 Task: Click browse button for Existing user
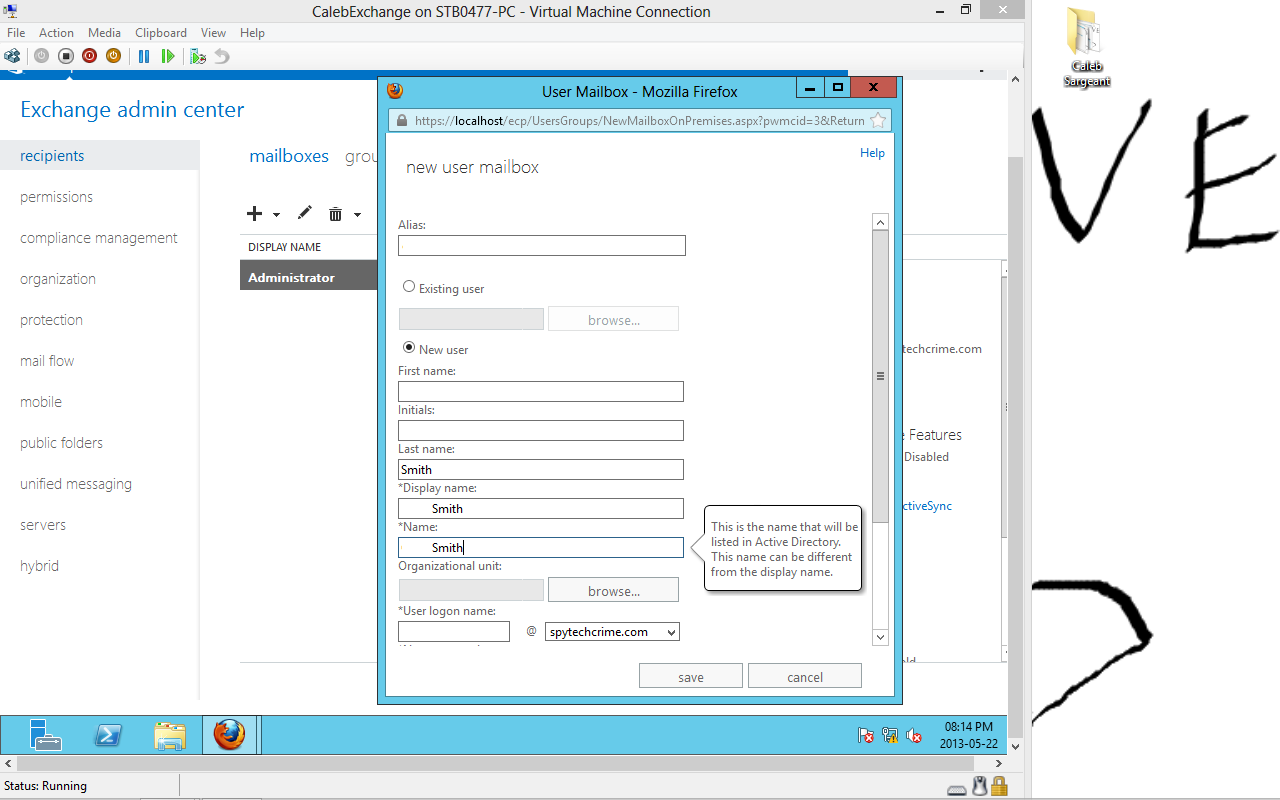pyautogui.click(x=613, y=319)
